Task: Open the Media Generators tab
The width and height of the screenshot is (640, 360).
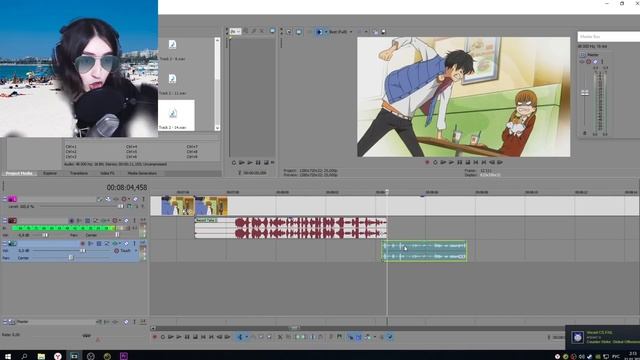Action: coord(142,173)
